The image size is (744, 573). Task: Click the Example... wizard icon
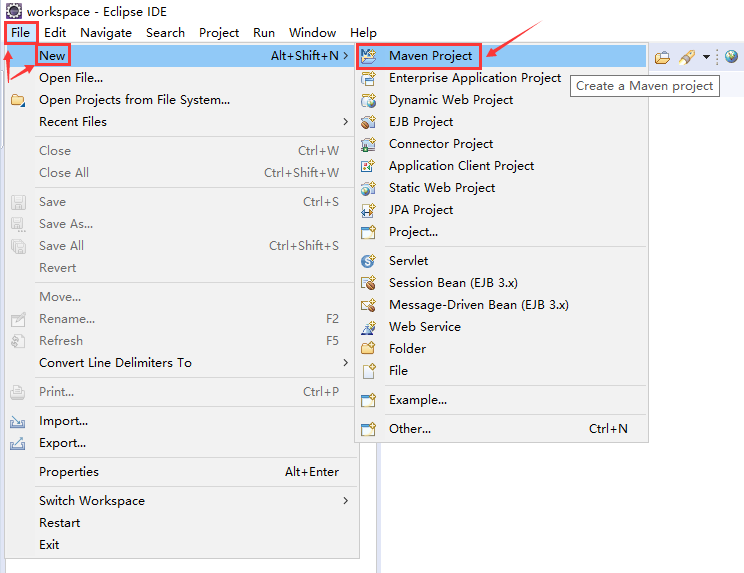pyautogui.click(x=368, y=400)
